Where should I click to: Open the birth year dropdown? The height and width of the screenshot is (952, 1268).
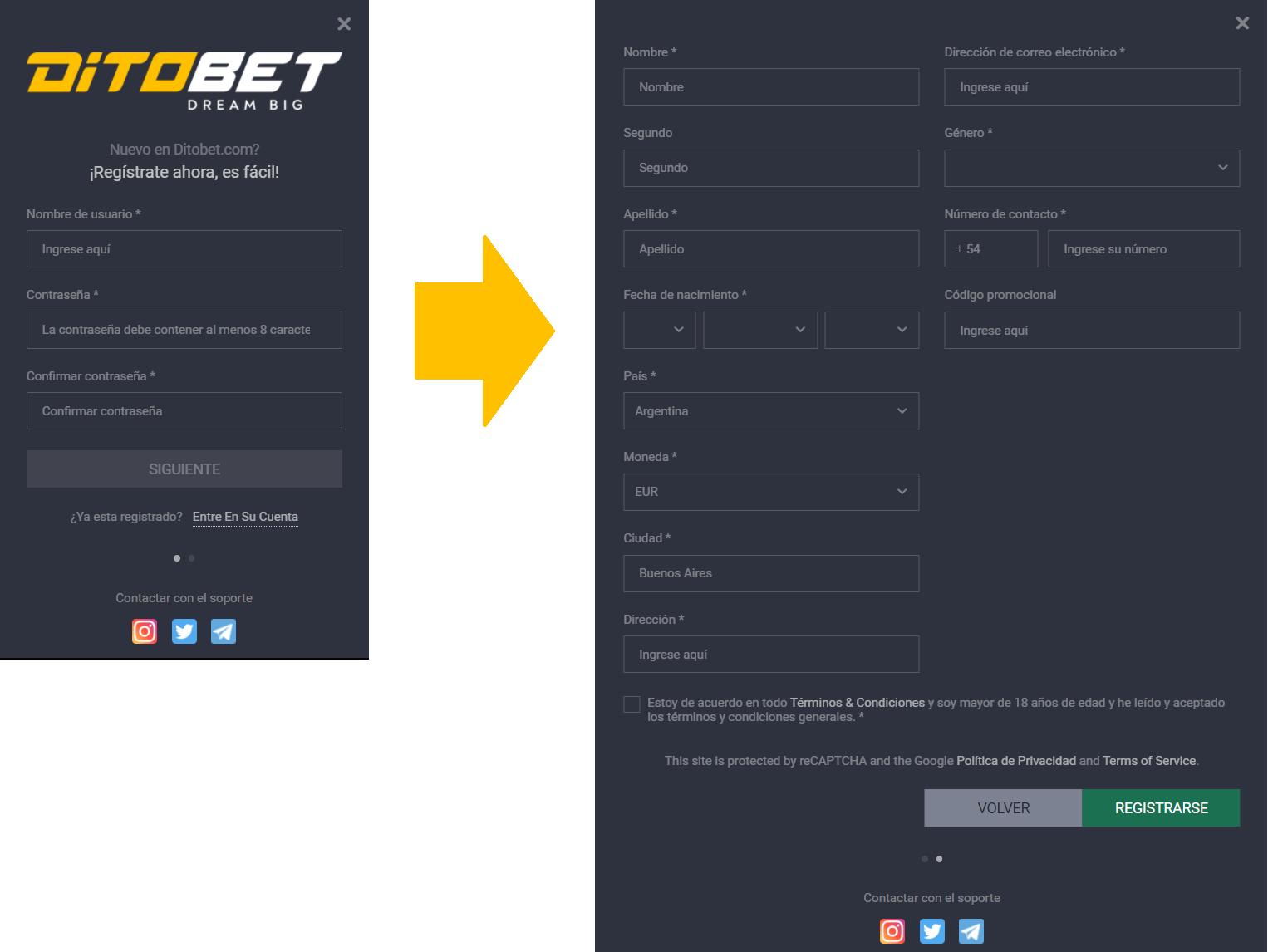click(x=872, y=330)
